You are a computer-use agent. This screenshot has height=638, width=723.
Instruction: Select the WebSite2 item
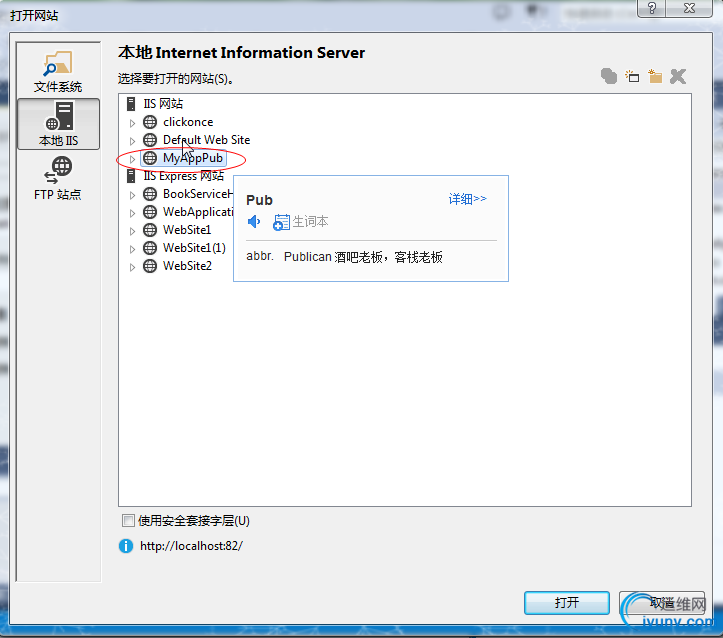(187, 266)
